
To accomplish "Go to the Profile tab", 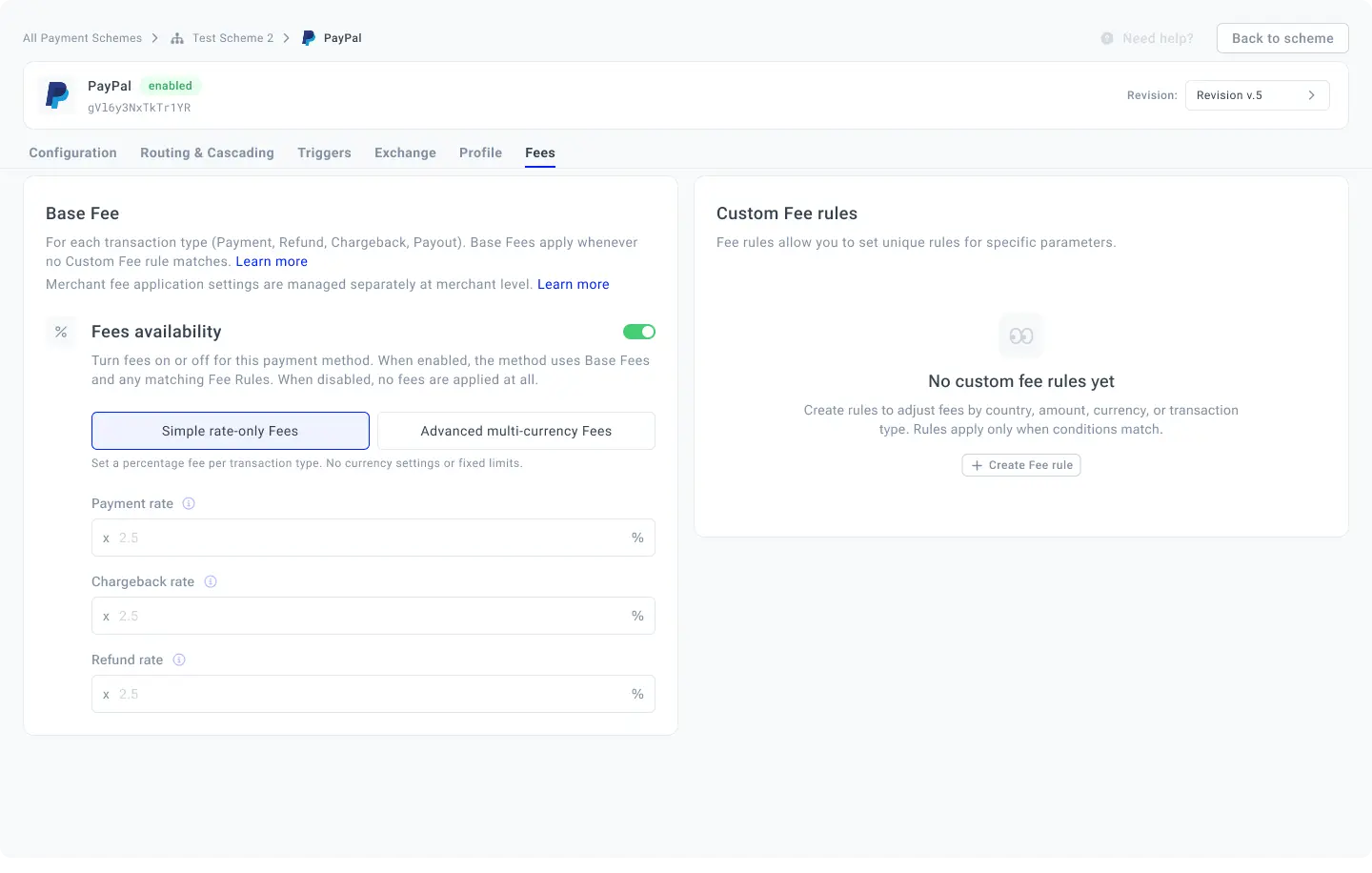I will (x=480, y=152).
